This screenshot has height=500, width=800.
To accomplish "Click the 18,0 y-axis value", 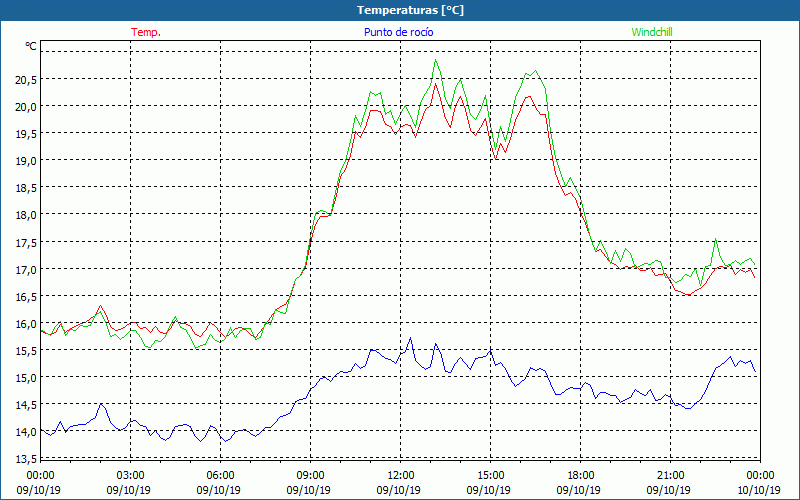I will pos(26,215).
